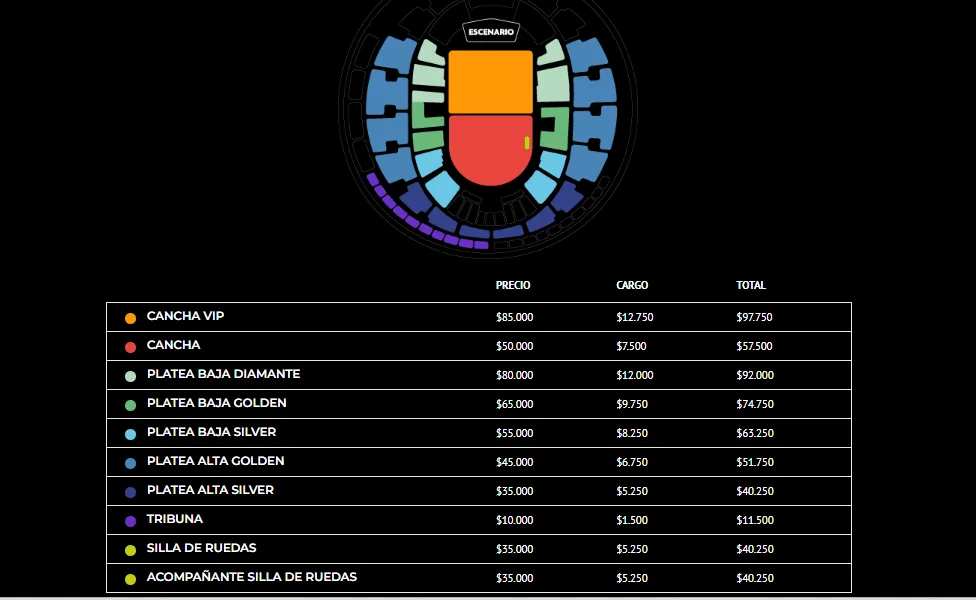
Task: Click the PRECIO column header
Action: pos(513,285)
